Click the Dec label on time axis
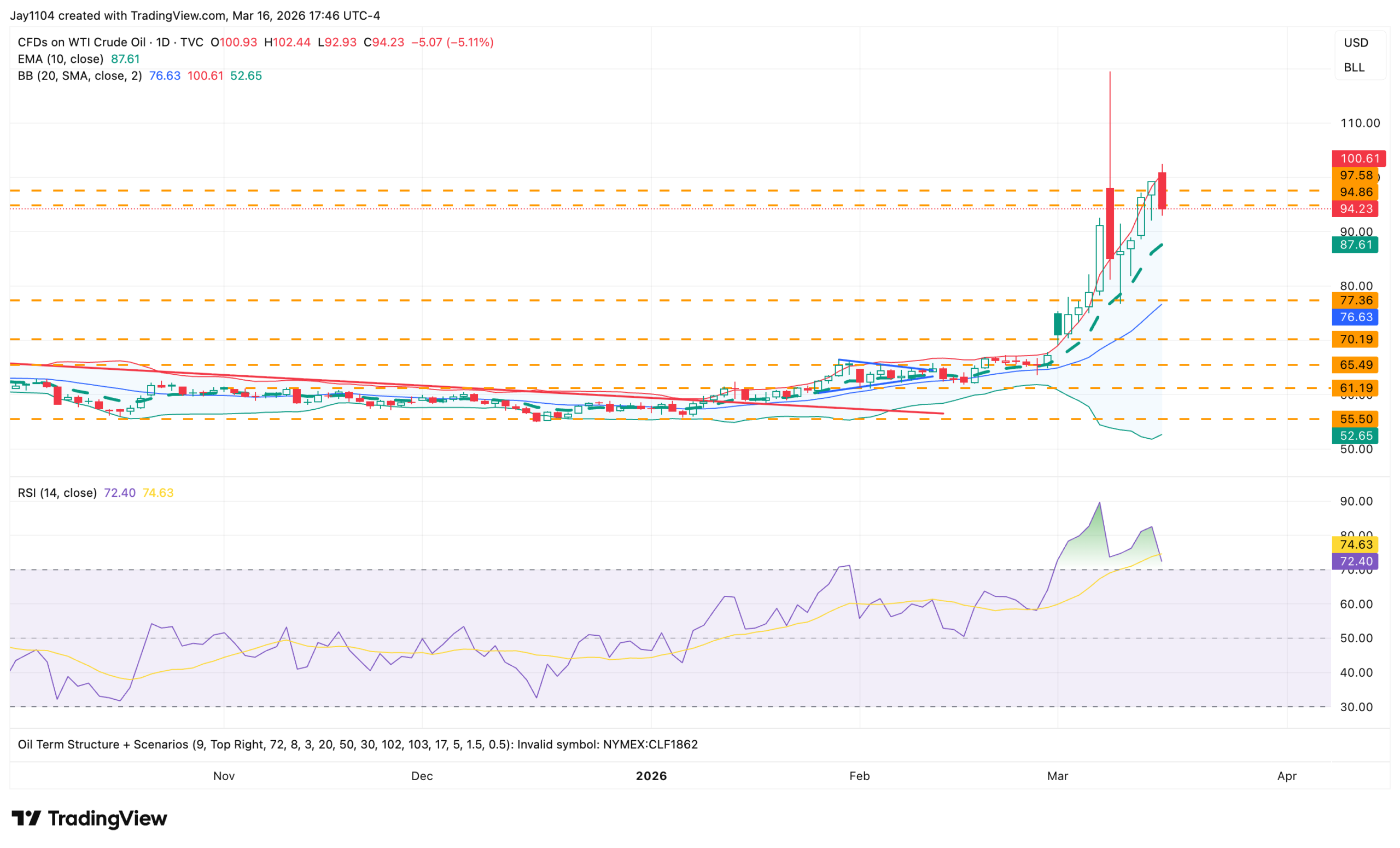The height and width of the screenshot is (848, 1400). [422, 776]
